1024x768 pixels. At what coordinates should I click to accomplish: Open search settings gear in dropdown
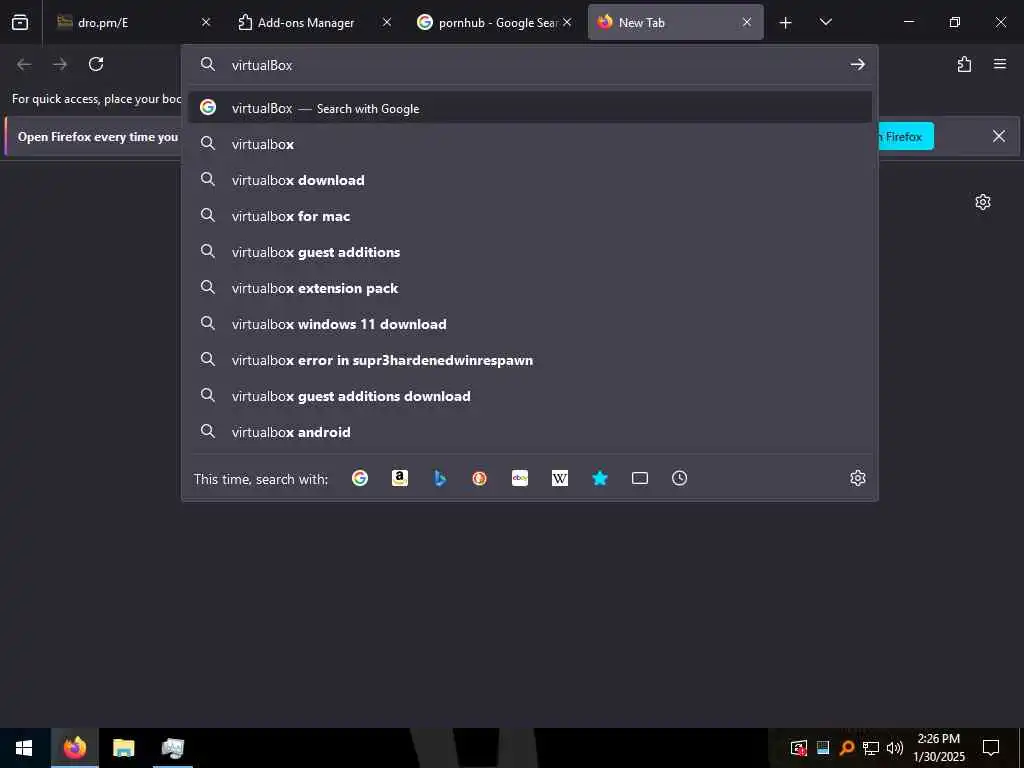pyautogui.click(x=857, y=478)
